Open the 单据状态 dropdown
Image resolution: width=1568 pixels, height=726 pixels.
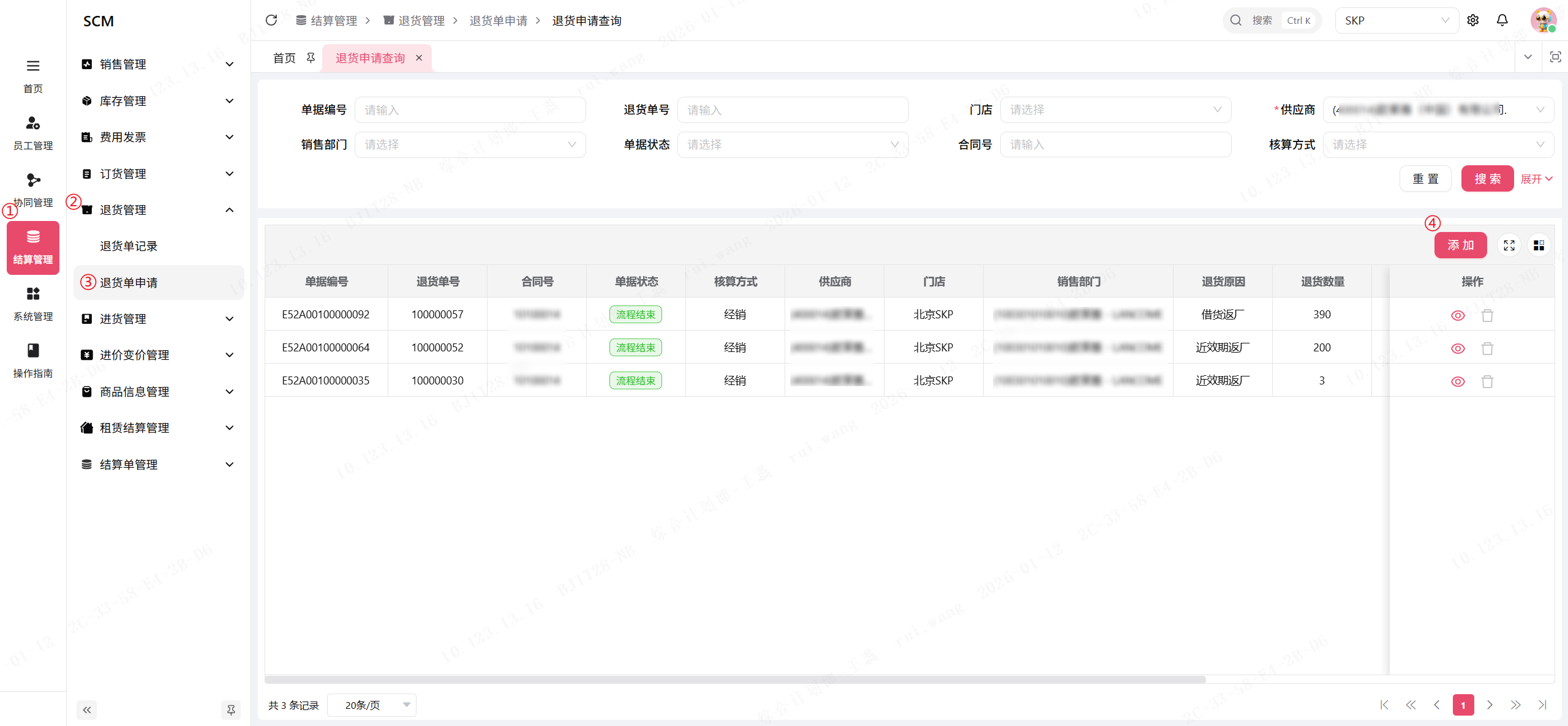(x=793, y=144)
